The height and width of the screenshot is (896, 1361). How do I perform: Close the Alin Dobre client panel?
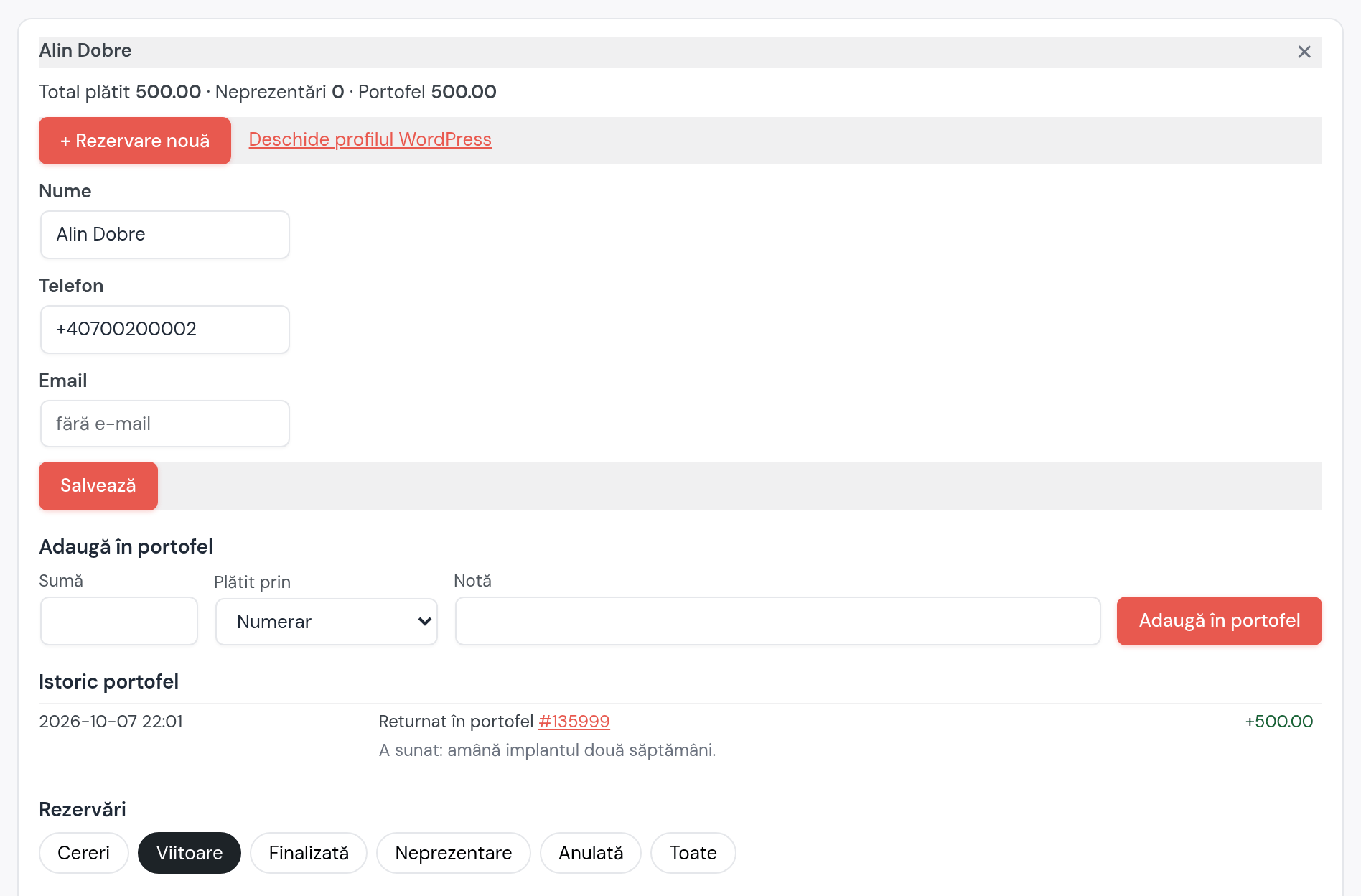point(1304,52)
